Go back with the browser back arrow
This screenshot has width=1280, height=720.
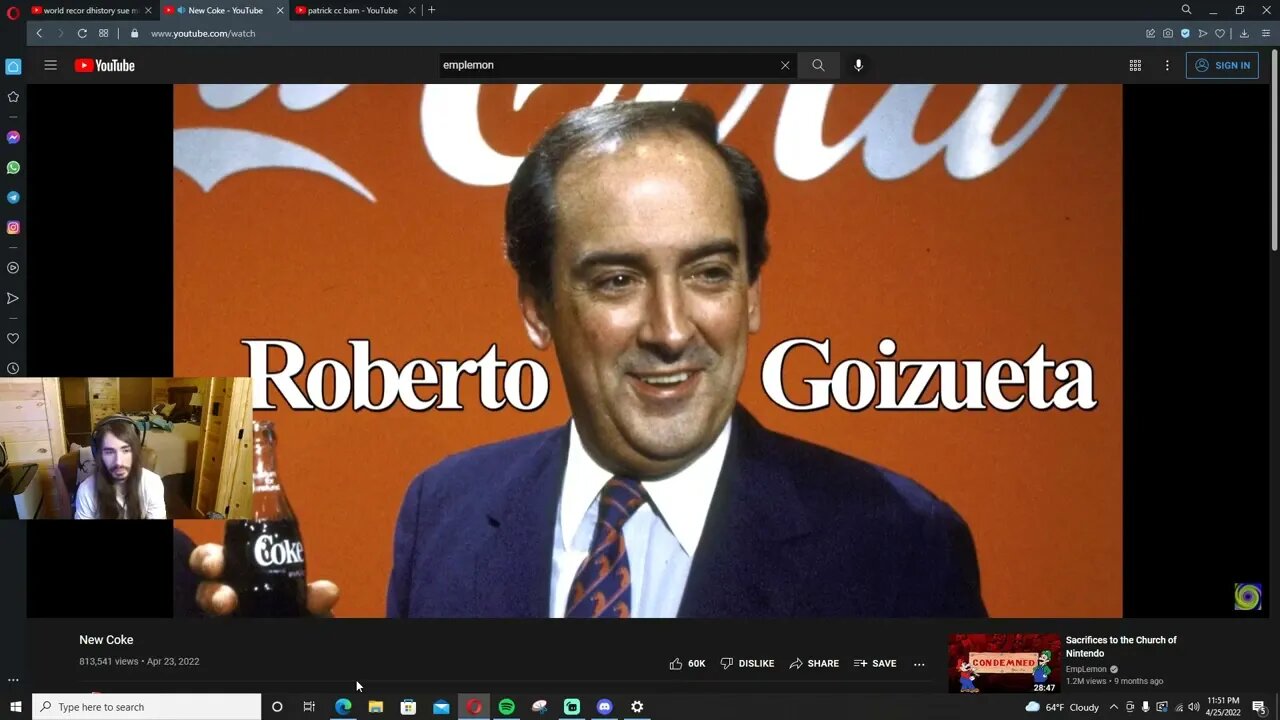pyautogui.click(x=39, y=33)
